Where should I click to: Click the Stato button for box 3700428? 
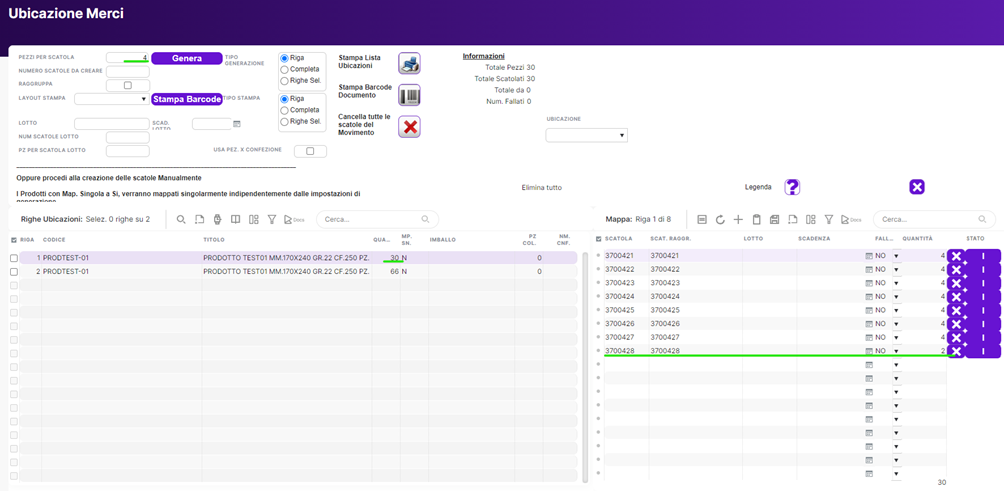[983, 351]
